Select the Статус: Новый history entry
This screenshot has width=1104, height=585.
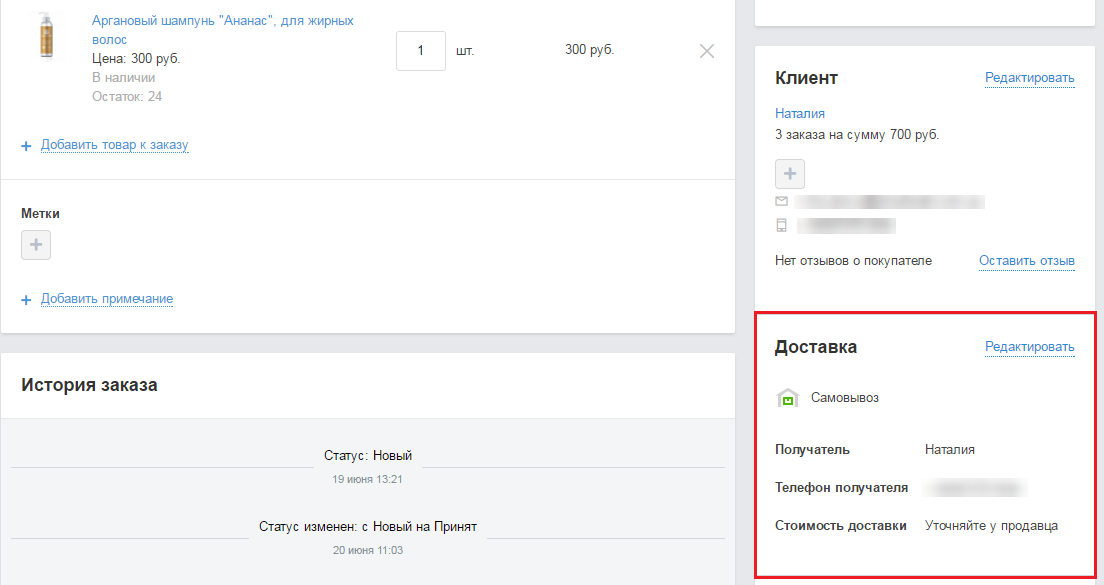point(368,456)
